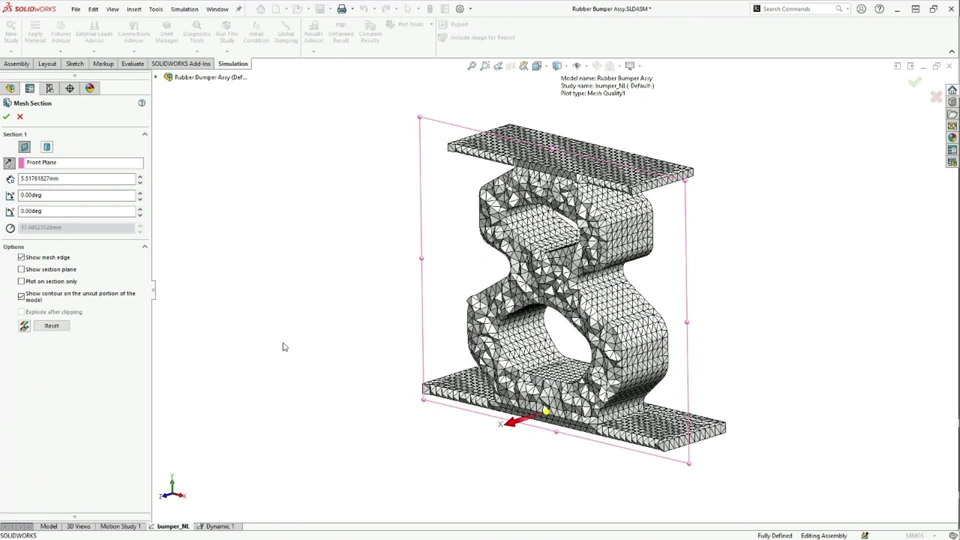This screenshot has width=960, height=540.
Task: Open the Appearances color ball icon in task pane
Action: [x=952, y=138]
